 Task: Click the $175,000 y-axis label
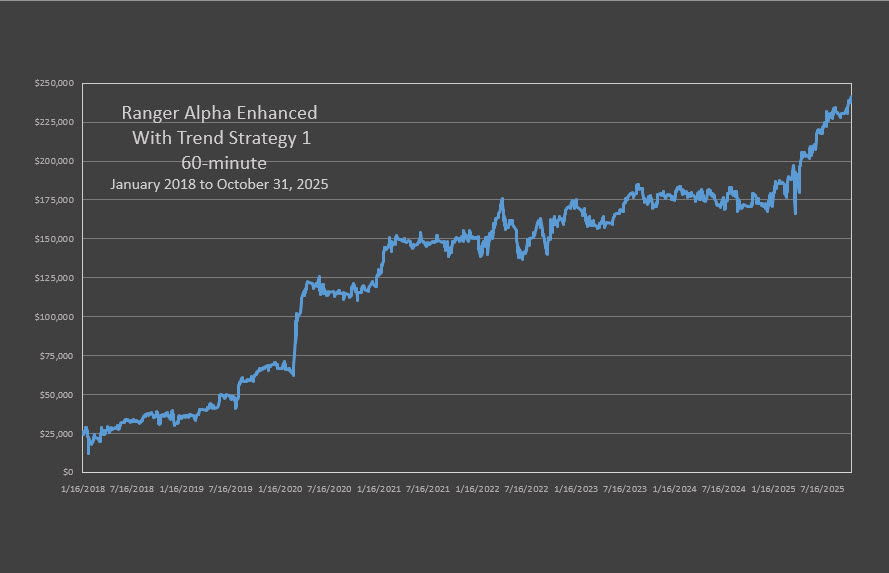coord(56,200)
